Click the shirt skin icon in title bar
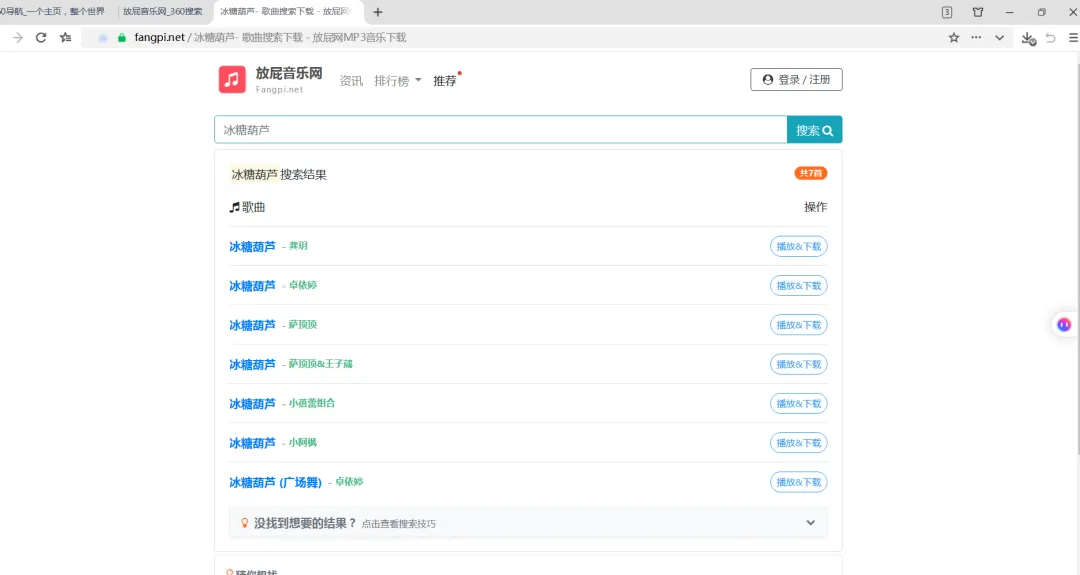The height and width of the screenshot is (575, 1080). coord(978,12)
